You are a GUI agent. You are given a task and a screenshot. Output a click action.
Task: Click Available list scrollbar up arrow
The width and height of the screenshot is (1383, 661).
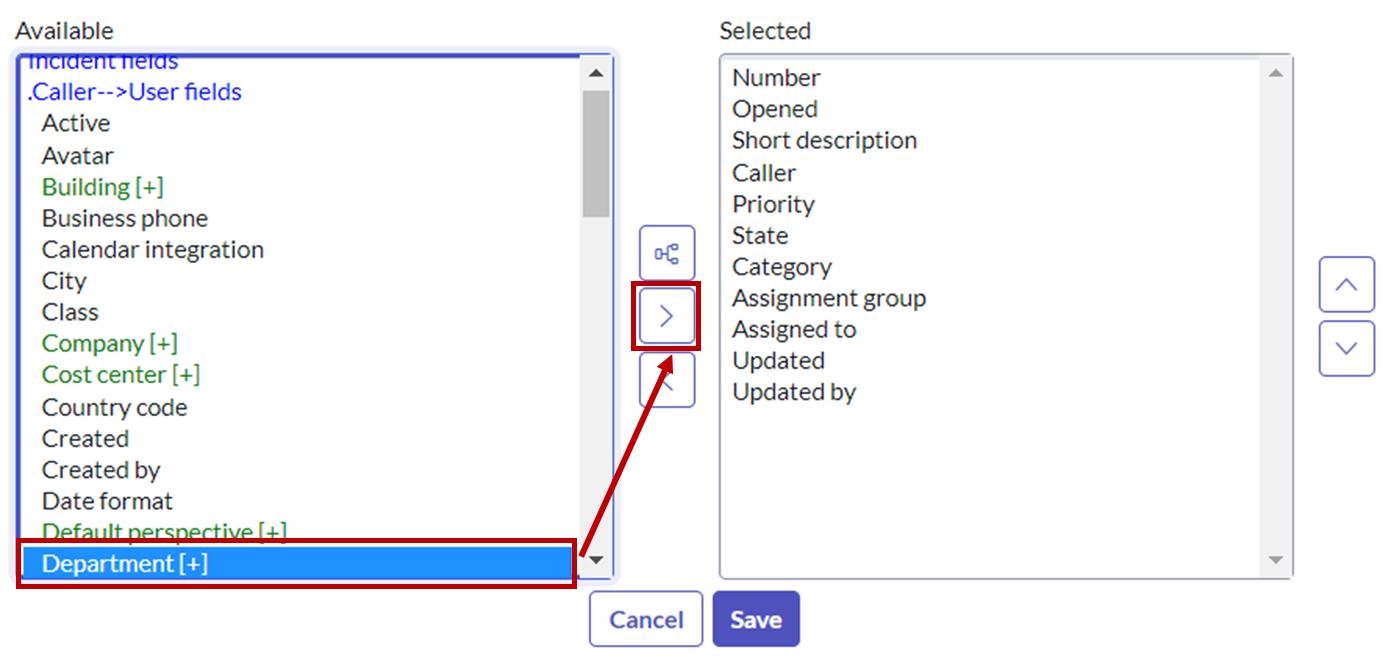click(596, 72)
